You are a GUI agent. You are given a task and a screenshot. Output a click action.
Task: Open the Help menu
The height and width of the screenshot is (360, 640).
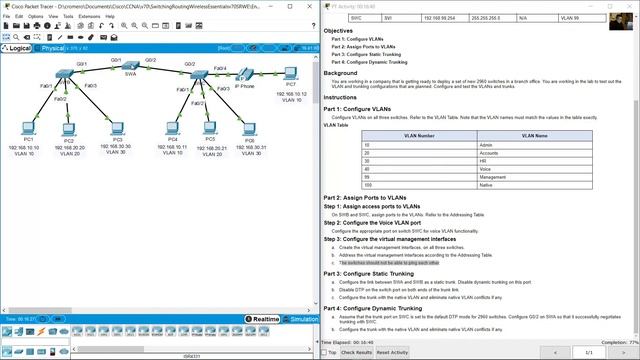pos(110,16)
